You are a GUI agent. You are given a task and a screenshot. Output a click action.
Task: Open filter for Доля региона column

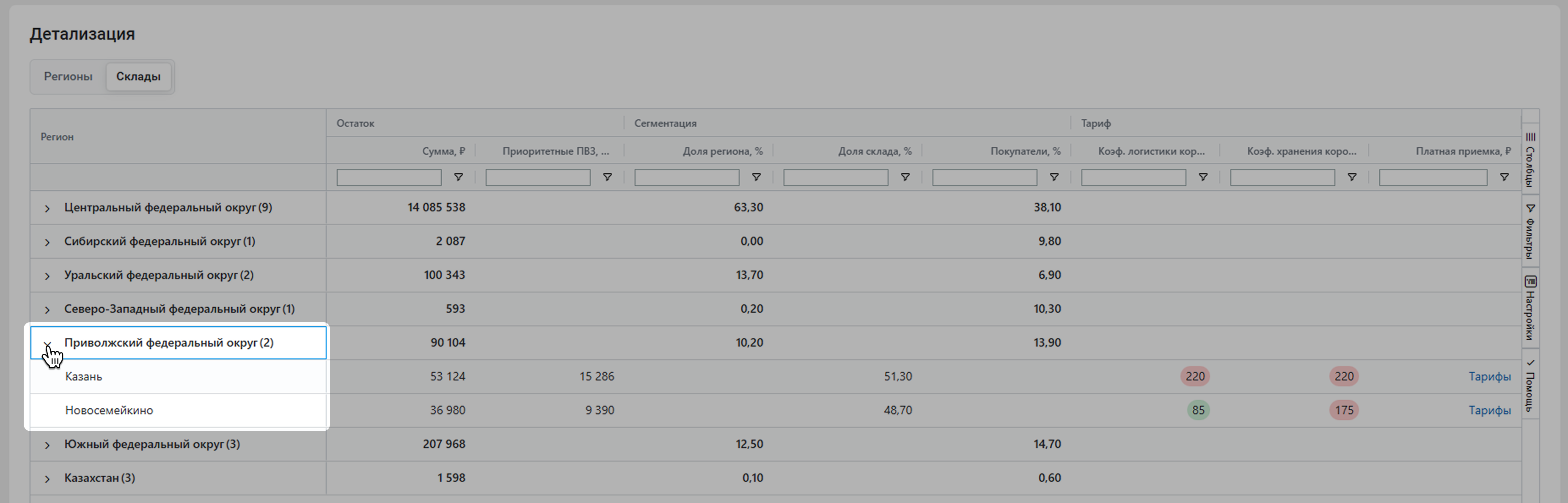(x=756, y=177)
